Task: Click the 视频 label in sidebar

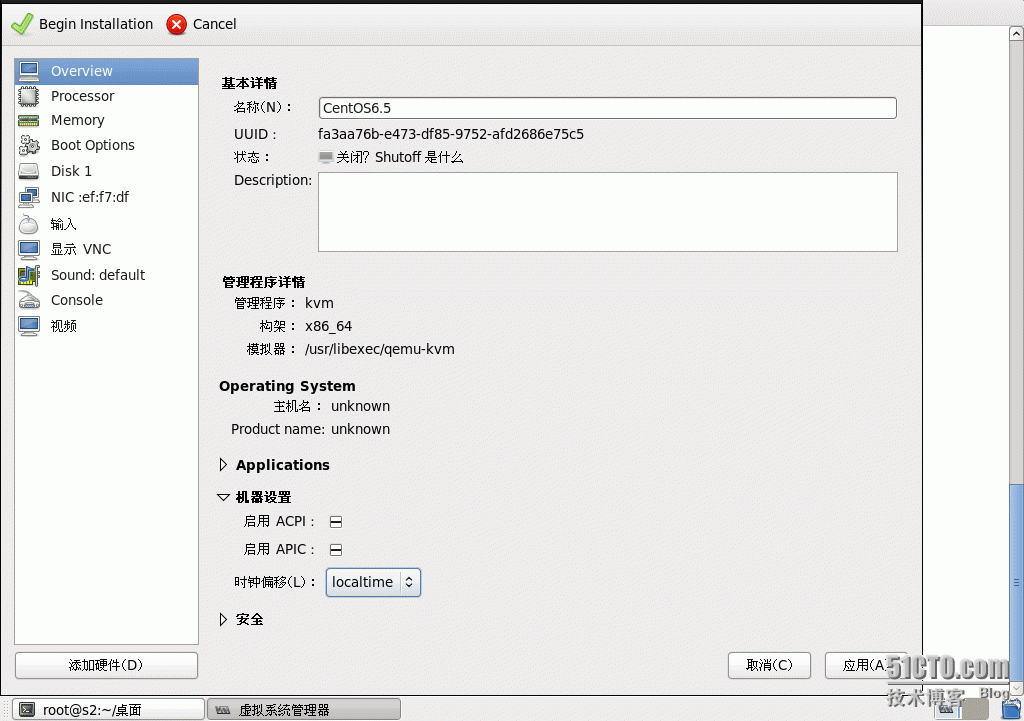Action: pos(64,326)
